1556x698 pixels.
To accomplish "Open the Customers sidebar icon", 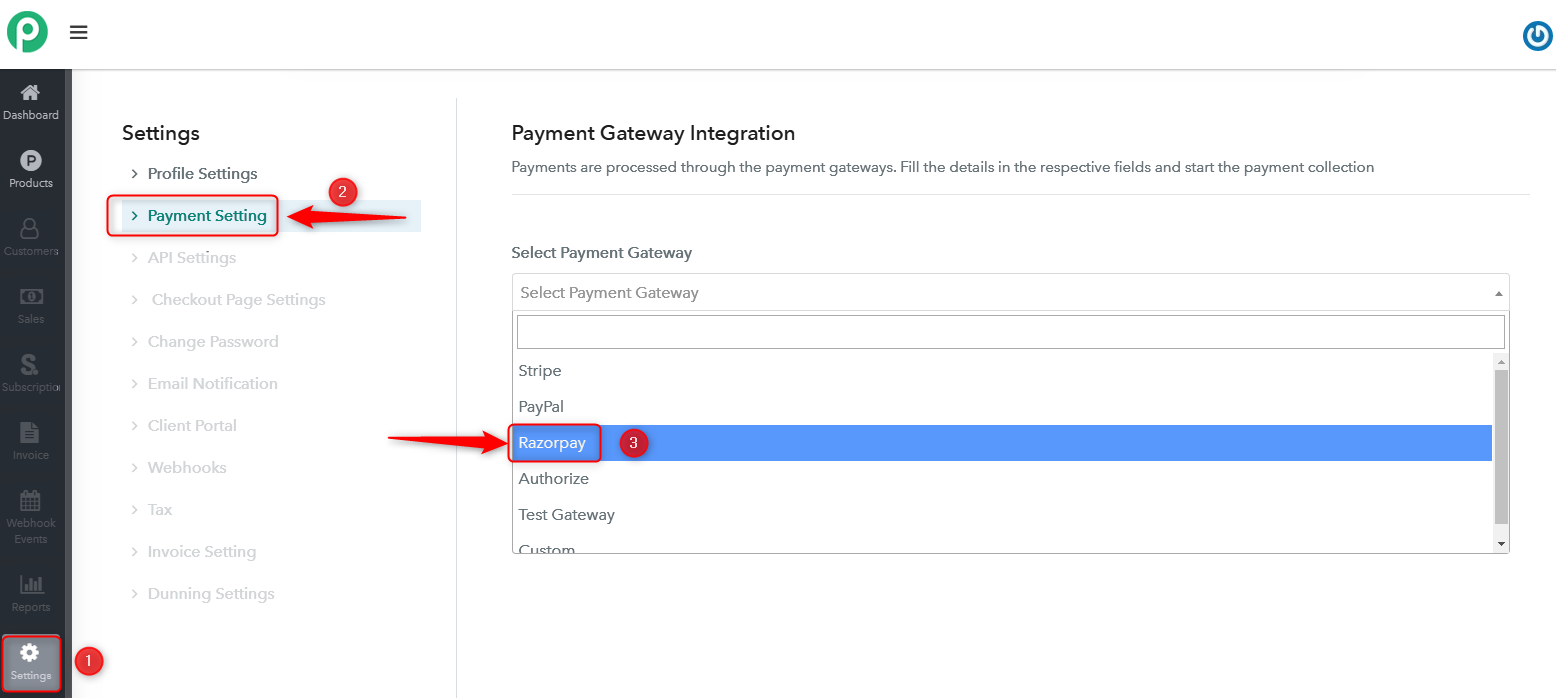I will (31, 229).
